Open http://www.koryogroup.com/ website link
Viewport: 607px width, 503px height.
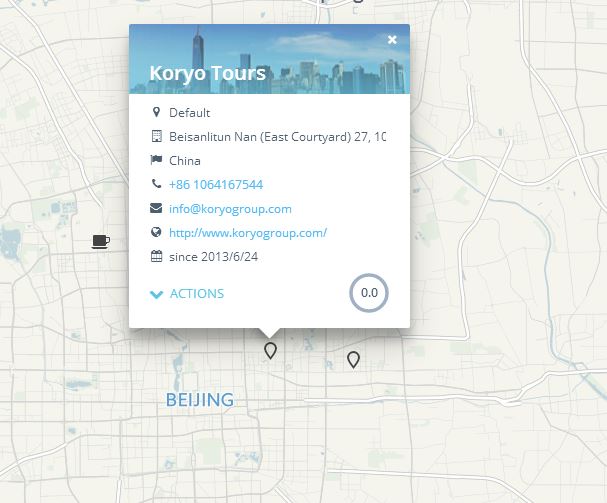(248, 233)
